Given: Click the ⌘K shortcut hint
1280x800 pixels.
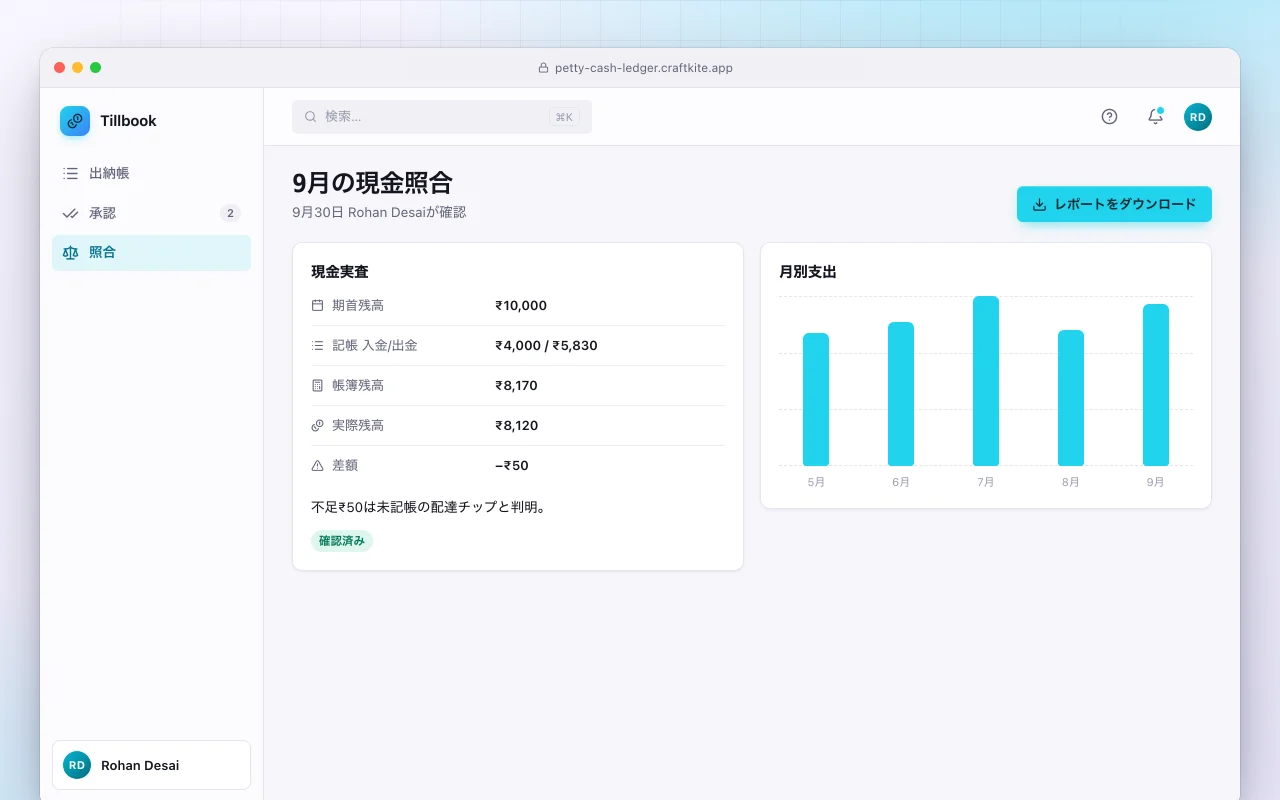Looking at the screenshot, I should 564,117.
